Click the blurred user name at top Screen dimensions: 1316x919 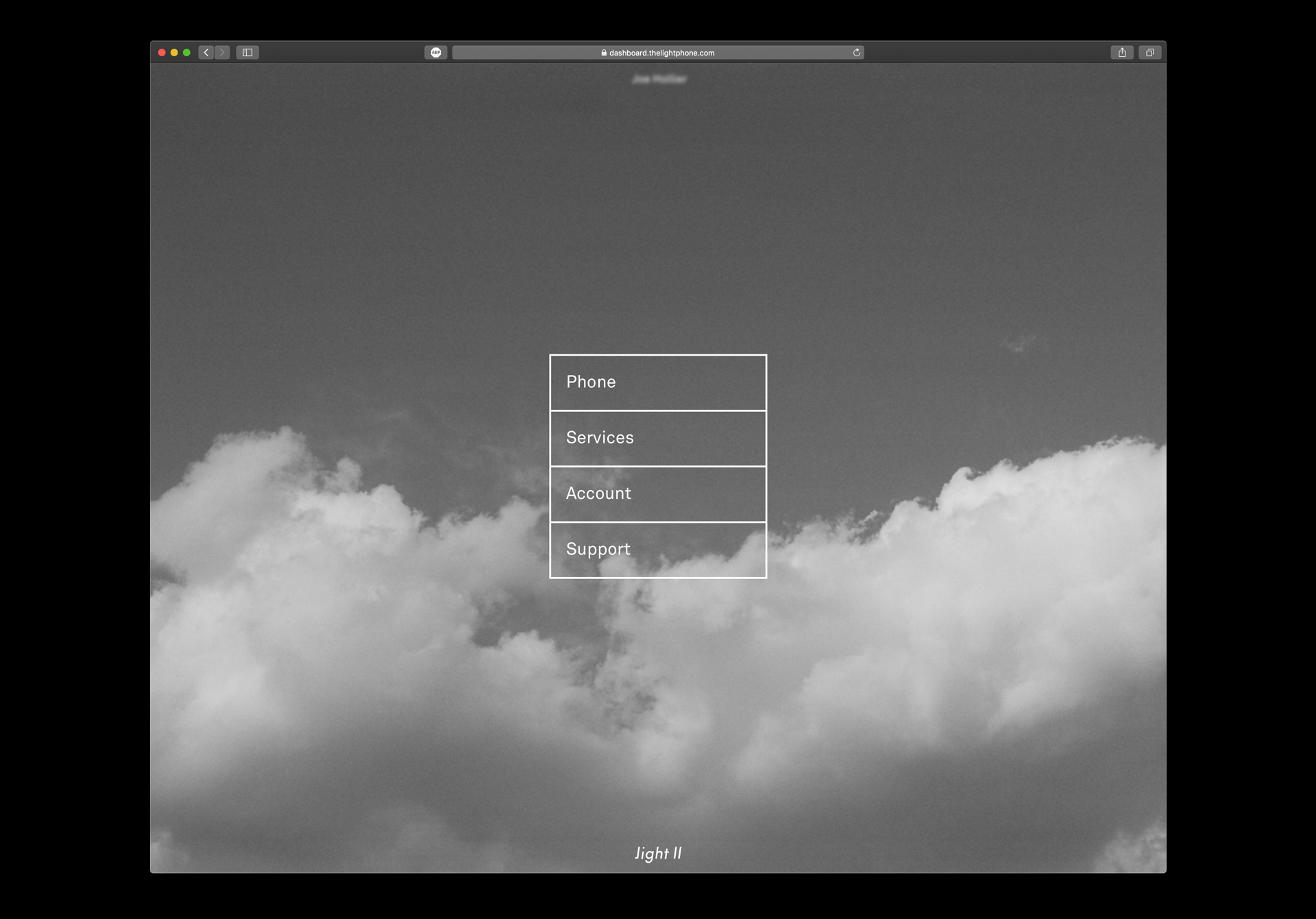pos(659,79)
